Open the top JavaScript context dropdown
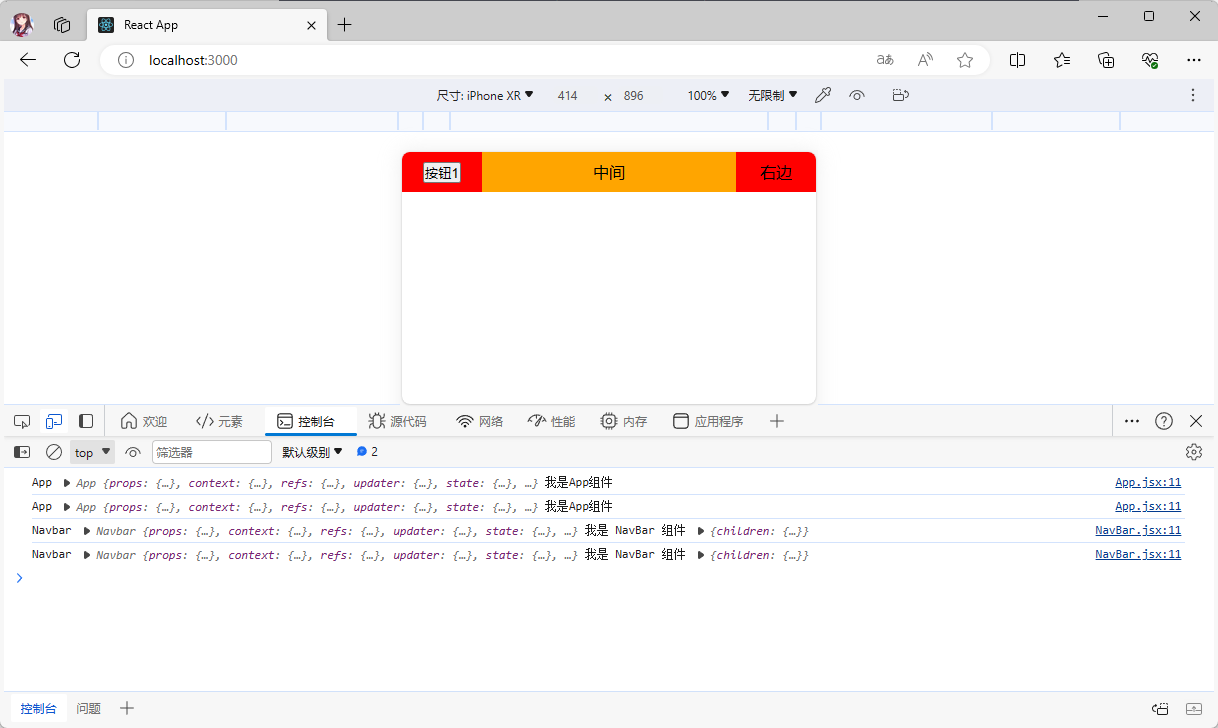This screenshot has height=728, width=1218. [x=92, y=452]
